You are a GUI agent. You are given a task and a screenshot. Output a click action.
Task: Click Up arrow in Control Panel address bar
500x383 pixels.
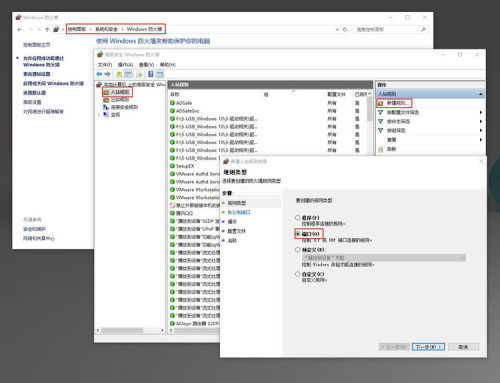[x=47, y=30]
